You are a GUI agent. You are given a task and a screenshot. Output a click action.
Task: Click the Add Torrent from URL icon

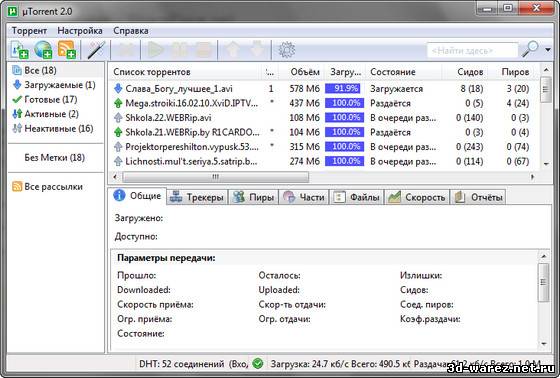pyautogui.click(x=43, y=50)
